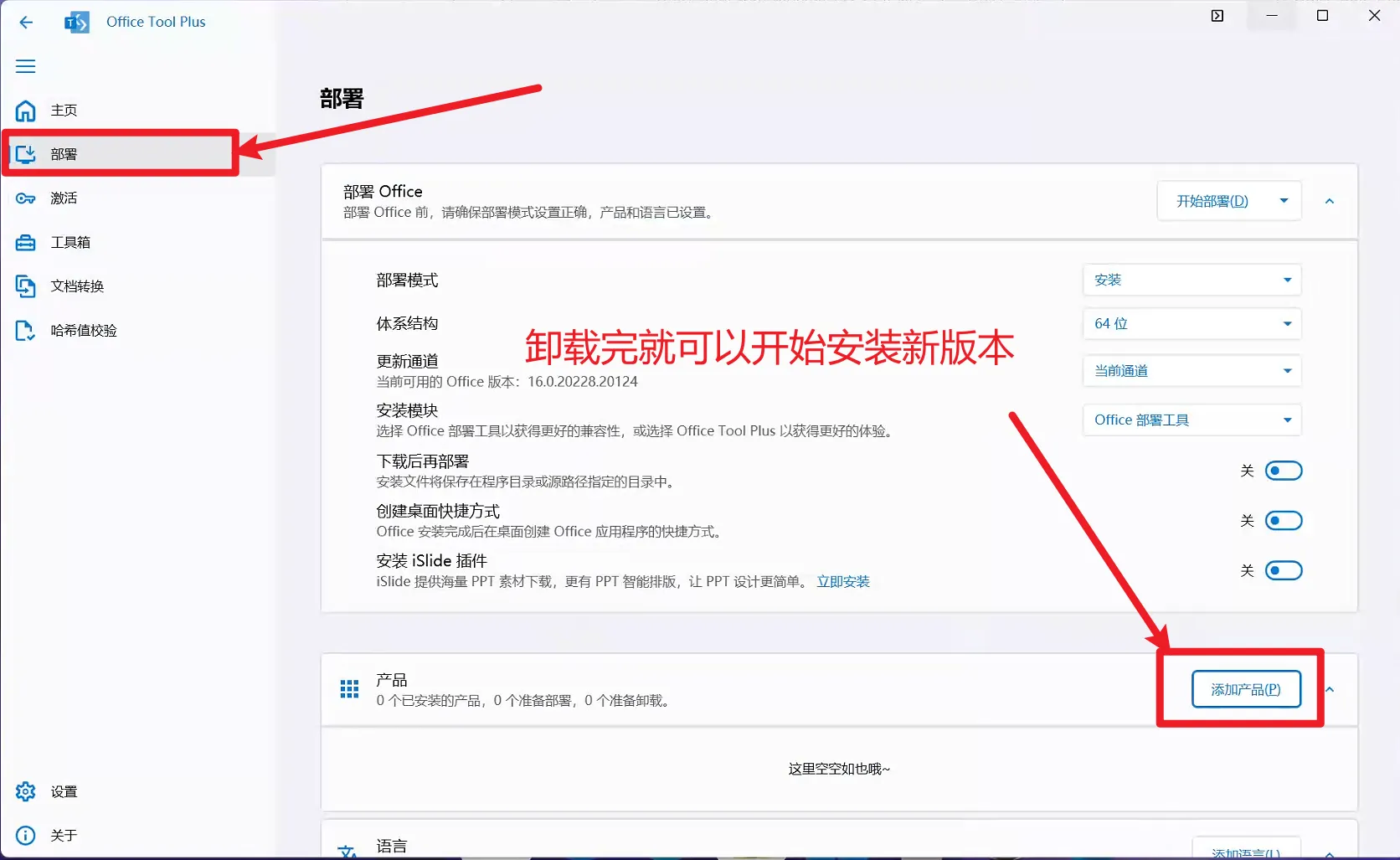Image resolution: width=1400 pixels, height=860 pixels.
Task: Open the 工具箱 sidebar item
Action: (x=138, y=243)
